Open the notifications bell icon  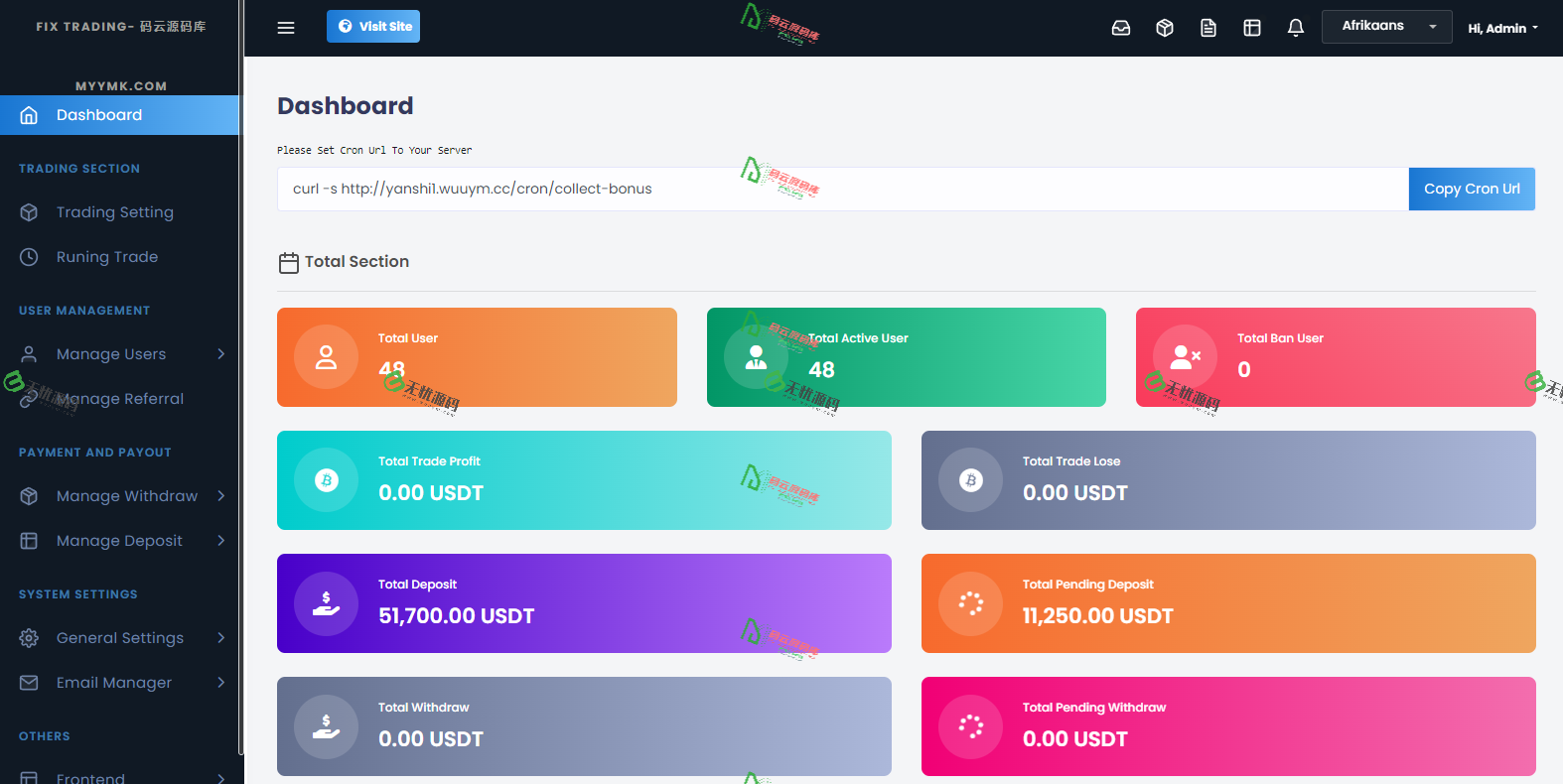1296,28
